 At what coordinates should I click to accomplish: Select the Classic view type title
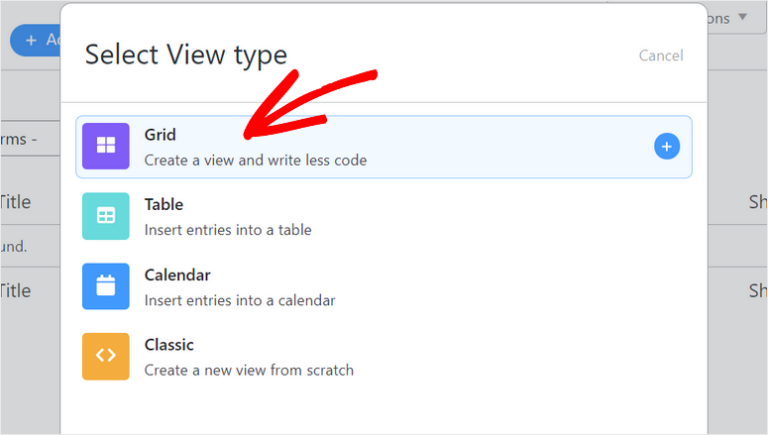tap(169, 344)
